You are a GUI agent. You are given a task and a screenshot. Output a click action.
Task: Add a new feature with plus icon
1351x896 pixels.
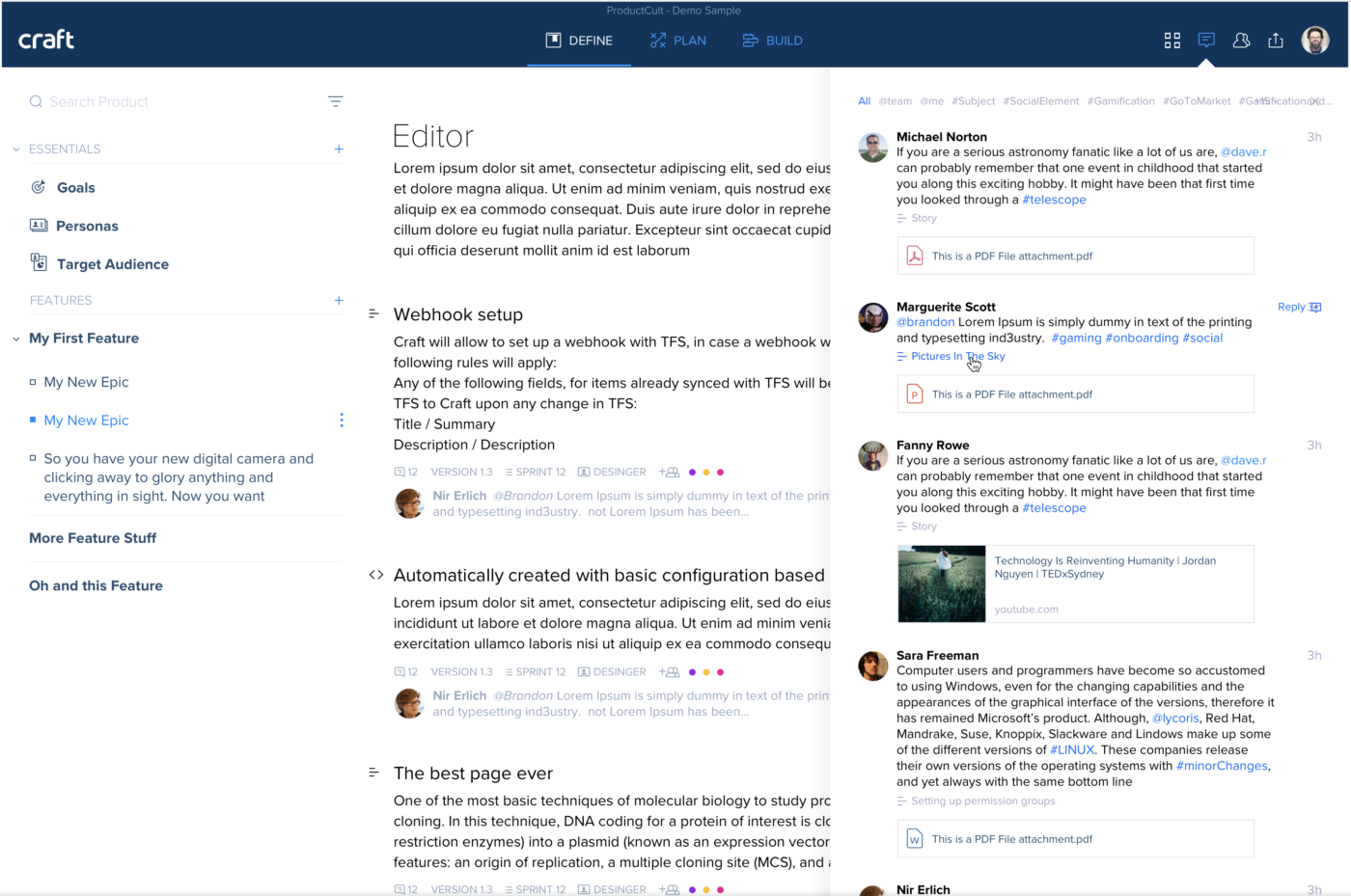(339, 301)
